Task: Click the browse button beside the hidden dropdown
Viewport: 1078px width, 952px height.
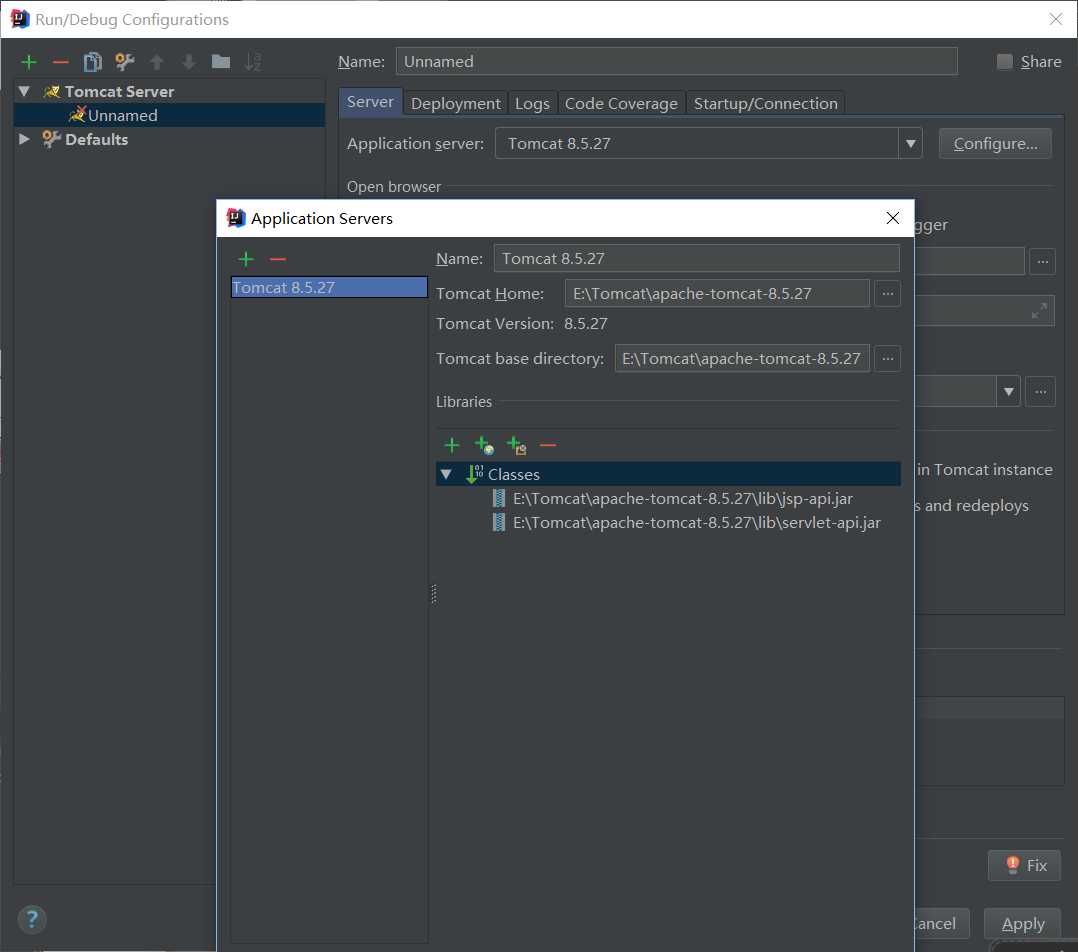Action: [x=1040, y=392]
